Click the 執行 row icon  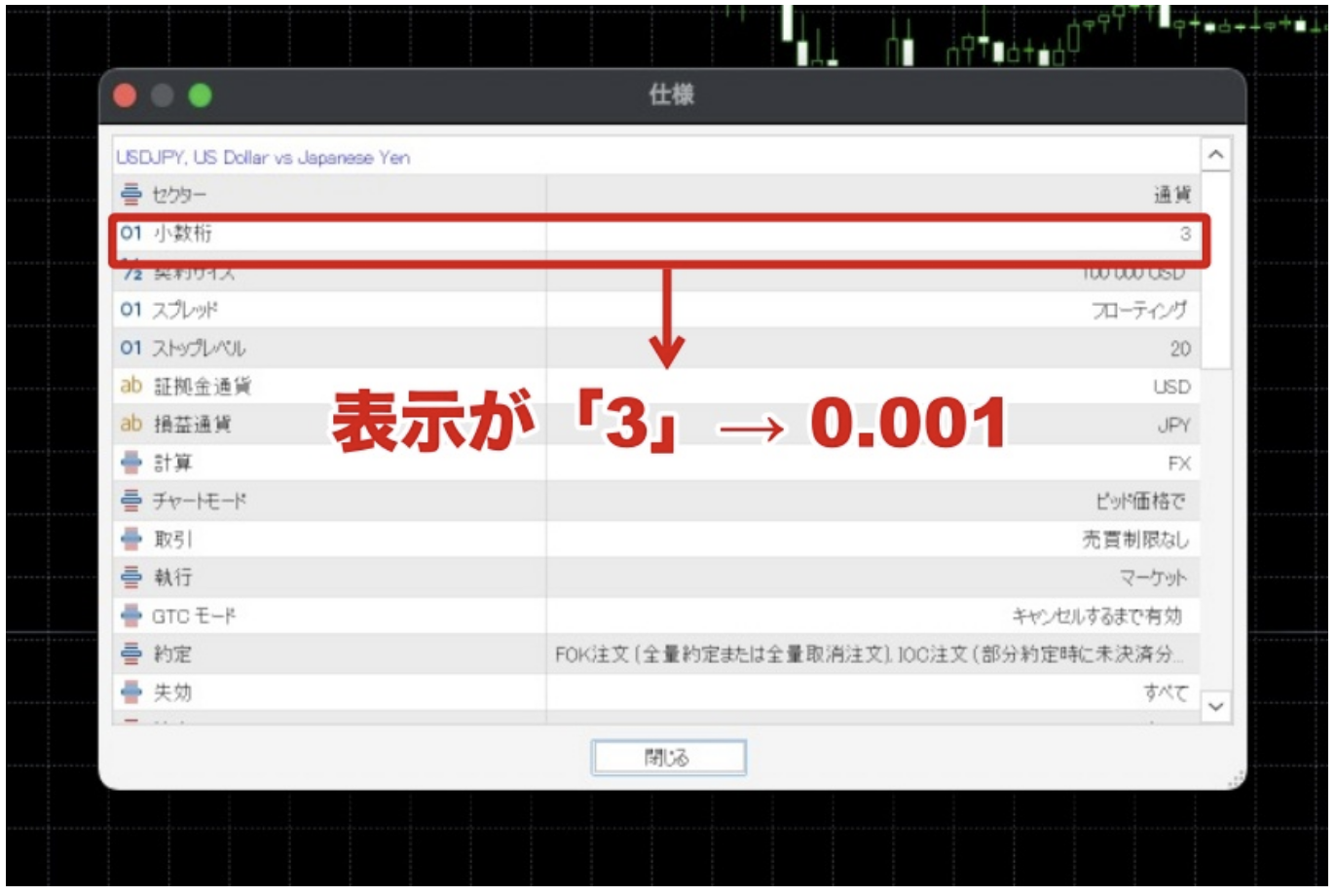click(x=131, y=578)
